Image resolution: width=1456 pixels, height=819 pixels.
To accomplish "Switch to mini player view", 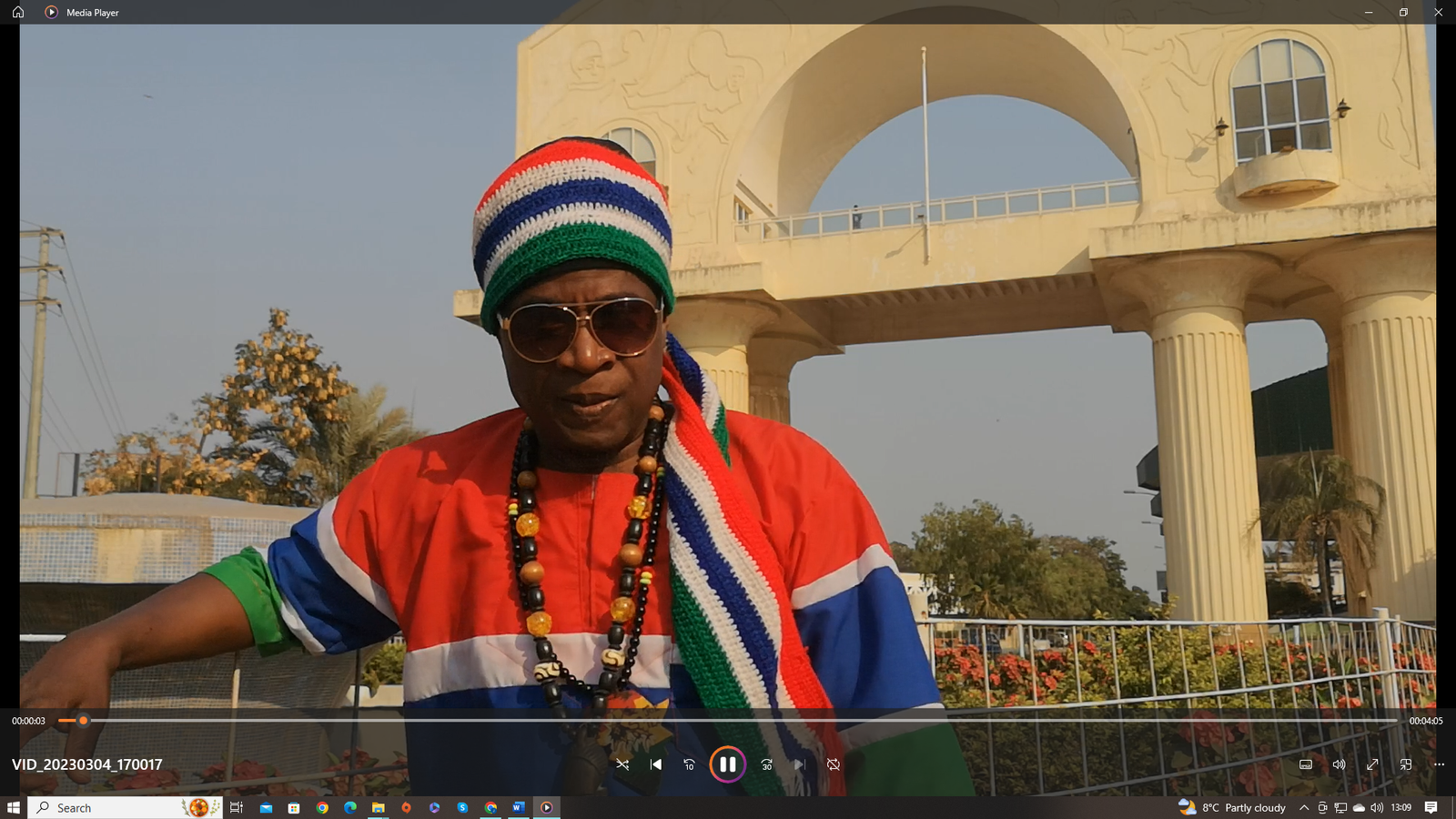I will (1406, 764).
